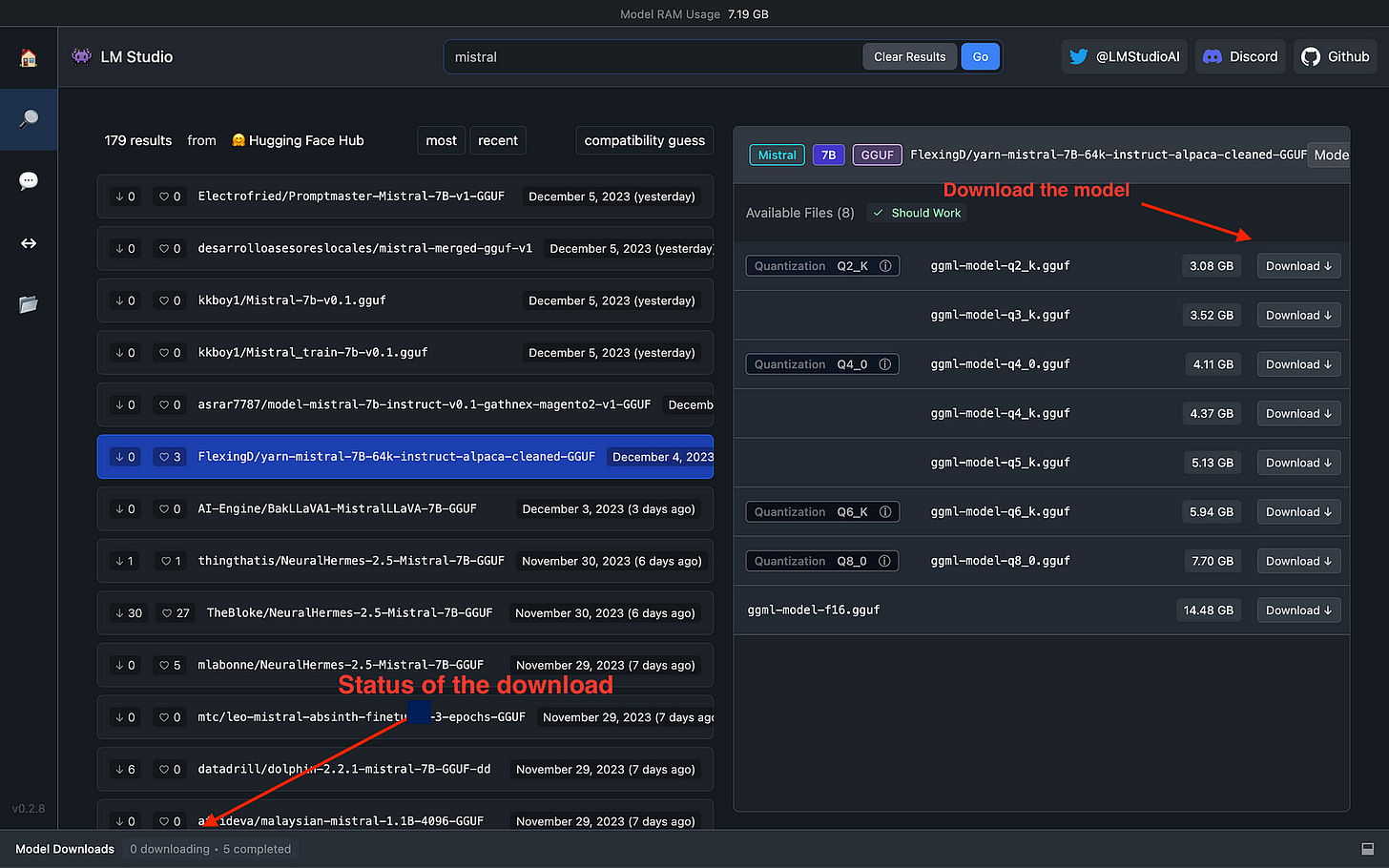Select AI-Engine/BakLLaVA1-MistralLLaVA-7B-GGUF result
This screenshot has width=1389, height=868.
[x=405, y=508]
